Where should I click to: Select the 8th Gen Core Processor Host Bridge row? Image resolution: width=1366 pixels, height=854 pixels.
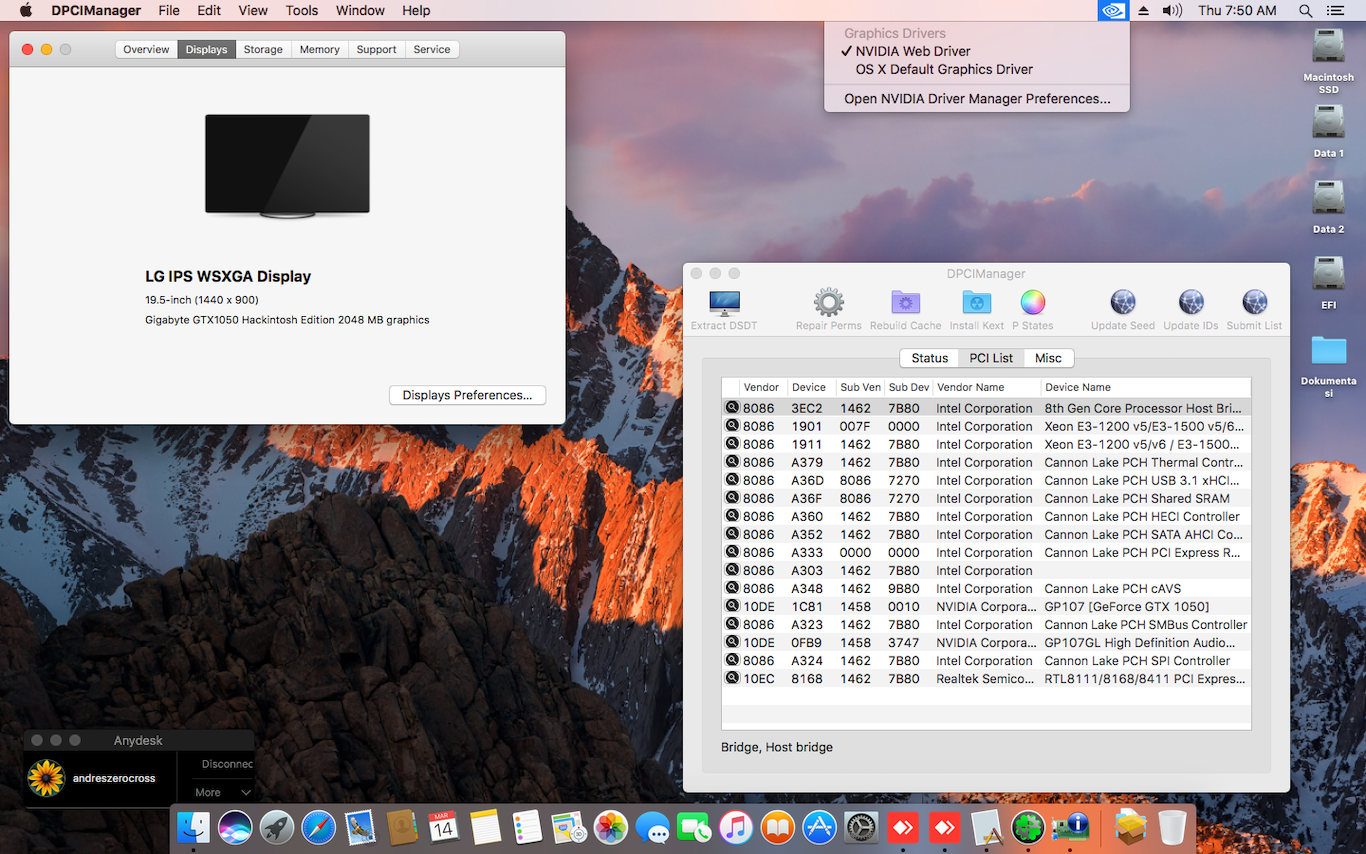[986, 408]
